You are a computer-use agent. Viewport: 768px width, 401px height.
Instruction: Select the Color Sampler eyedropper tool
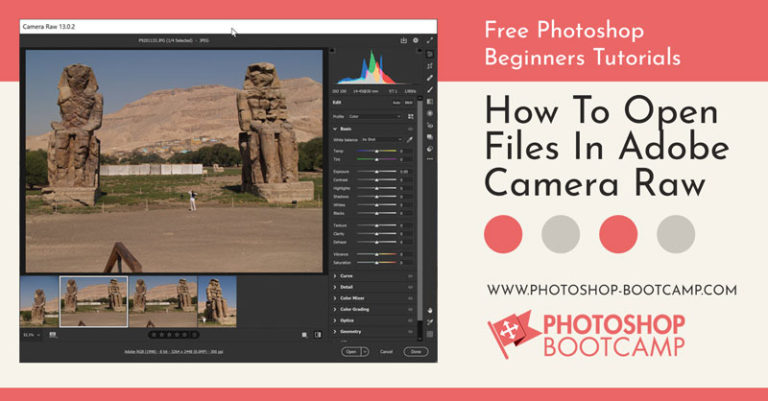pos(430,322)
